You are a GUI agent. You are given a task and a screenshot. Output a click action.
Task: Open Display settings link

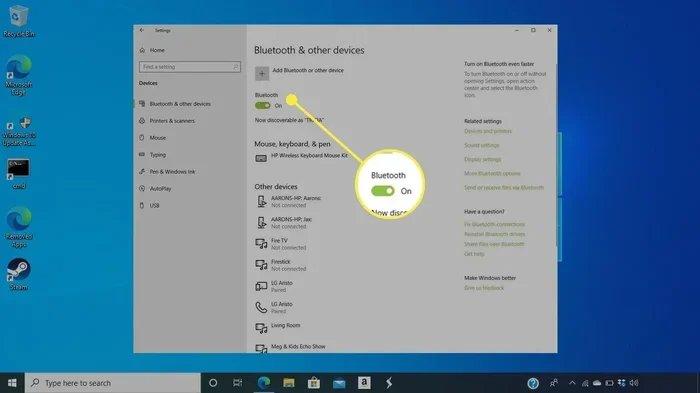coord(483,159)
